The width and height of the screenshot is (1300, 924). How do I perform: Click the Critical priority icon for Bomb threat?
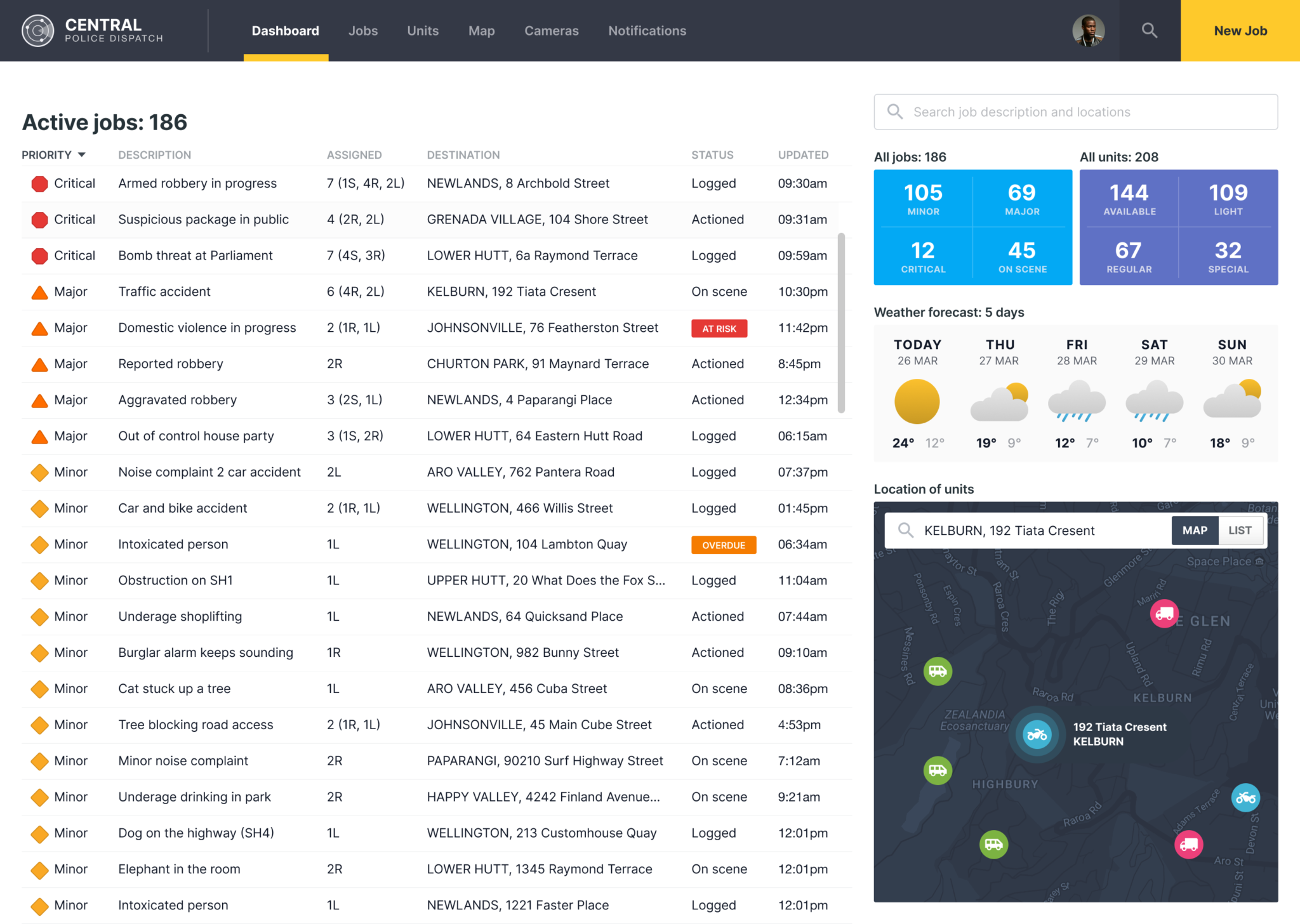pyautogui.click(x=39, y=255)
